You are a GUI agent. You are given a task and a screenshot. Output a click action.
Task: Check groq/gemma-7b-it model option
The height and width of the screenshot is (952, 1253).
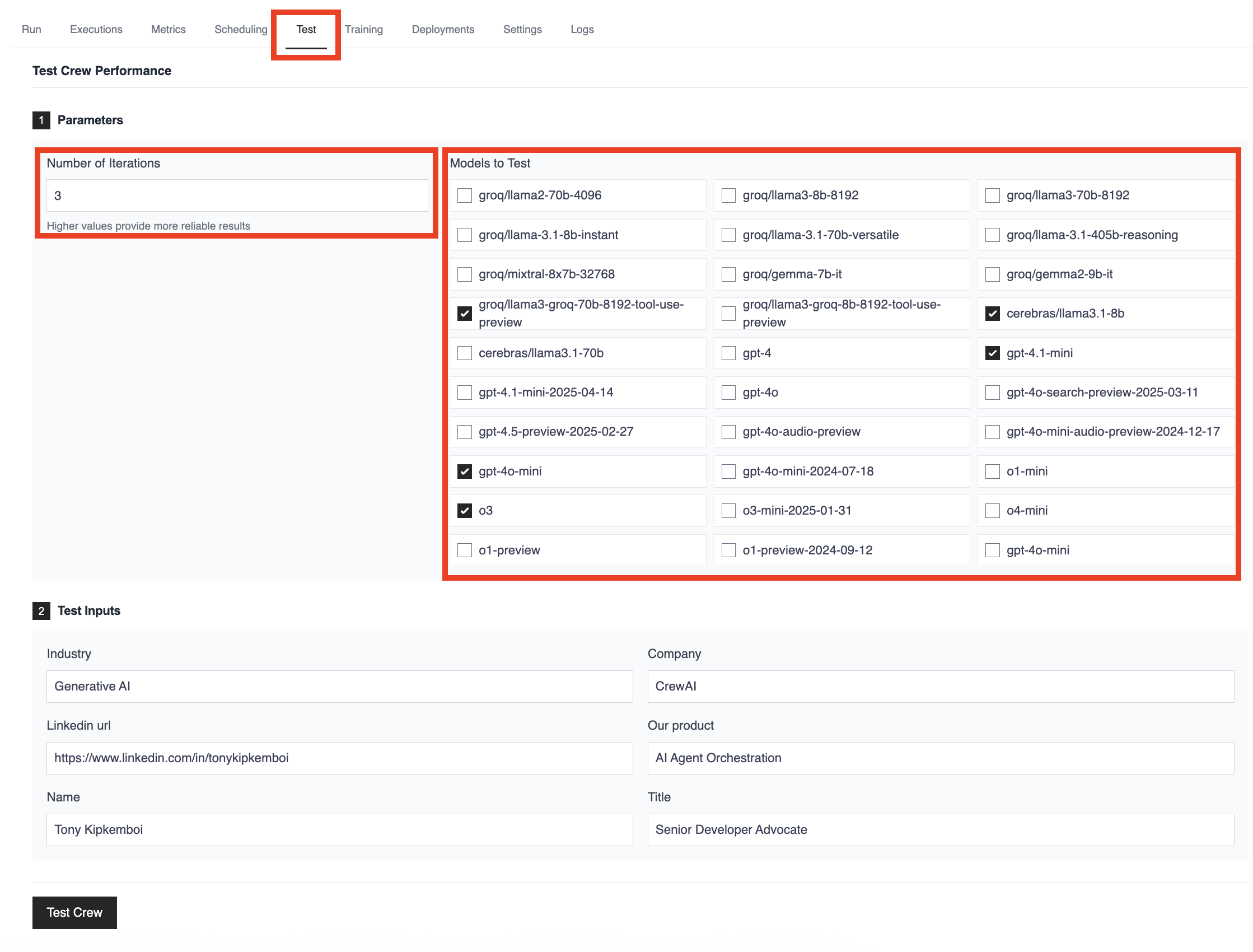[x=728, y=274]
